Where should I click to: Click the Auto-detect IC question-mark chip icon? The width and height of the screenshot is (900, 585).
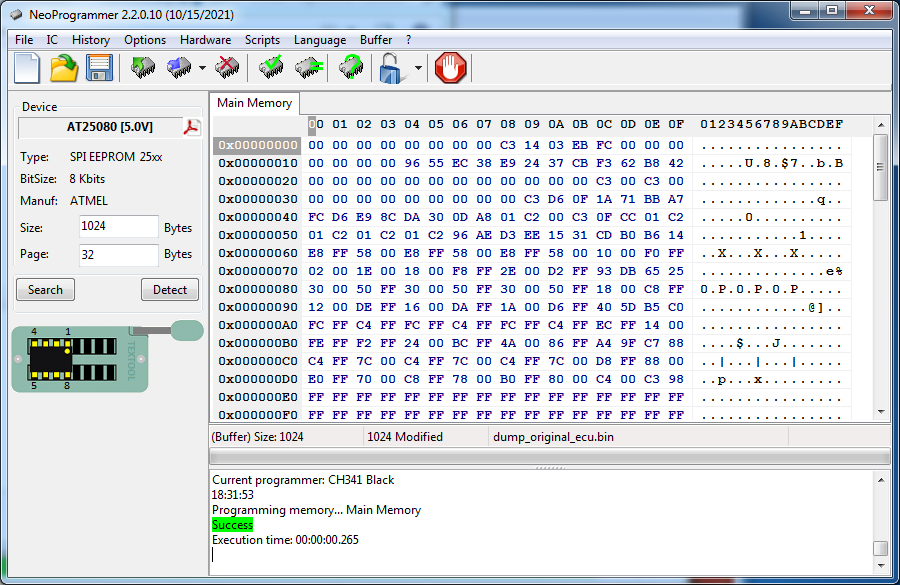click(x=350, y=68)
